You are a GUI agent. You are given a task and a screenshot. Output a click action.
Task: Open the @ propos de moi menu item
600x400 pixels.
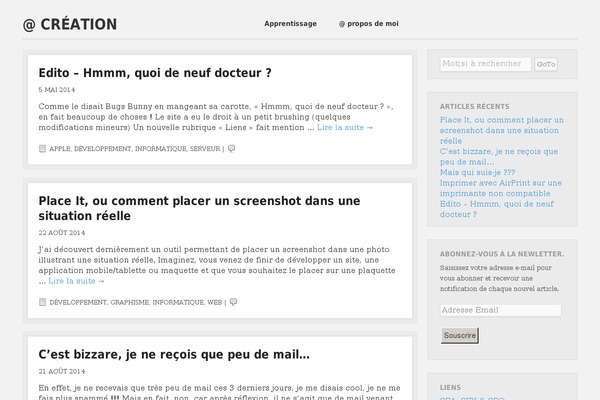click(368, 24)
